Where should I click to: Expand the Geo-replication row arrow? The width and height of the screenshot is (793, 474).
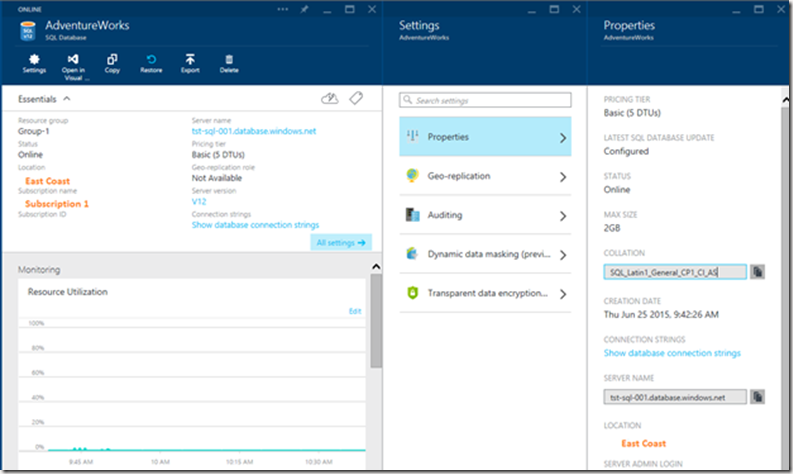pyautogui.click(x=564, y=177)
